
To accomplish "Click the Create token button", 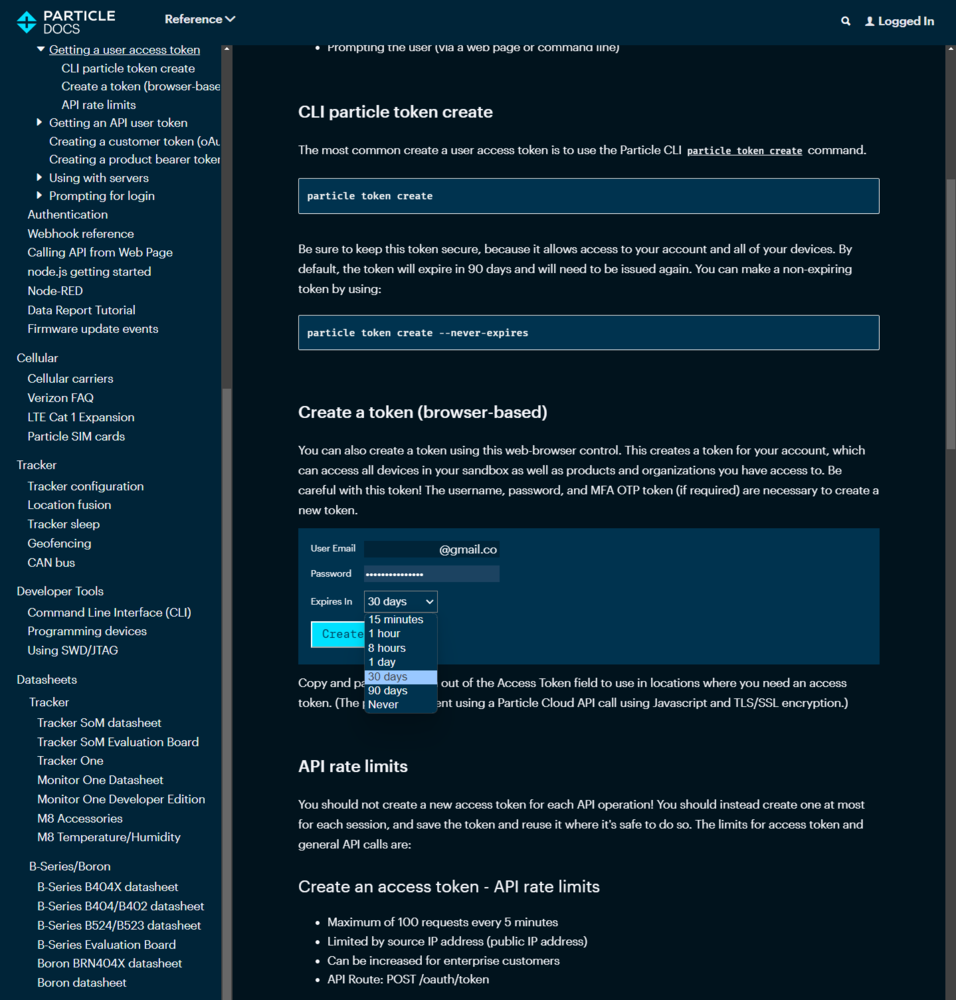I will [x=338, y=634].
